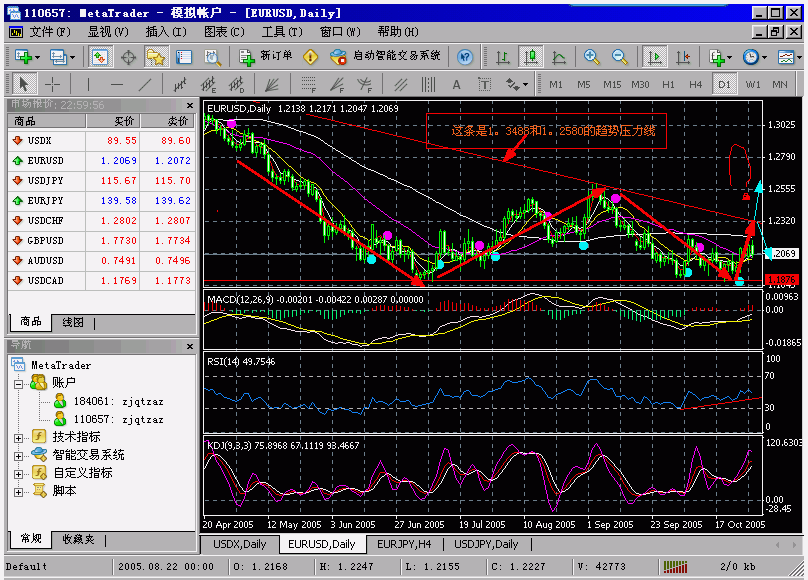Close the Market Watch panel
The height and width of the screenshot is (580, 808).
click(190, 105)
